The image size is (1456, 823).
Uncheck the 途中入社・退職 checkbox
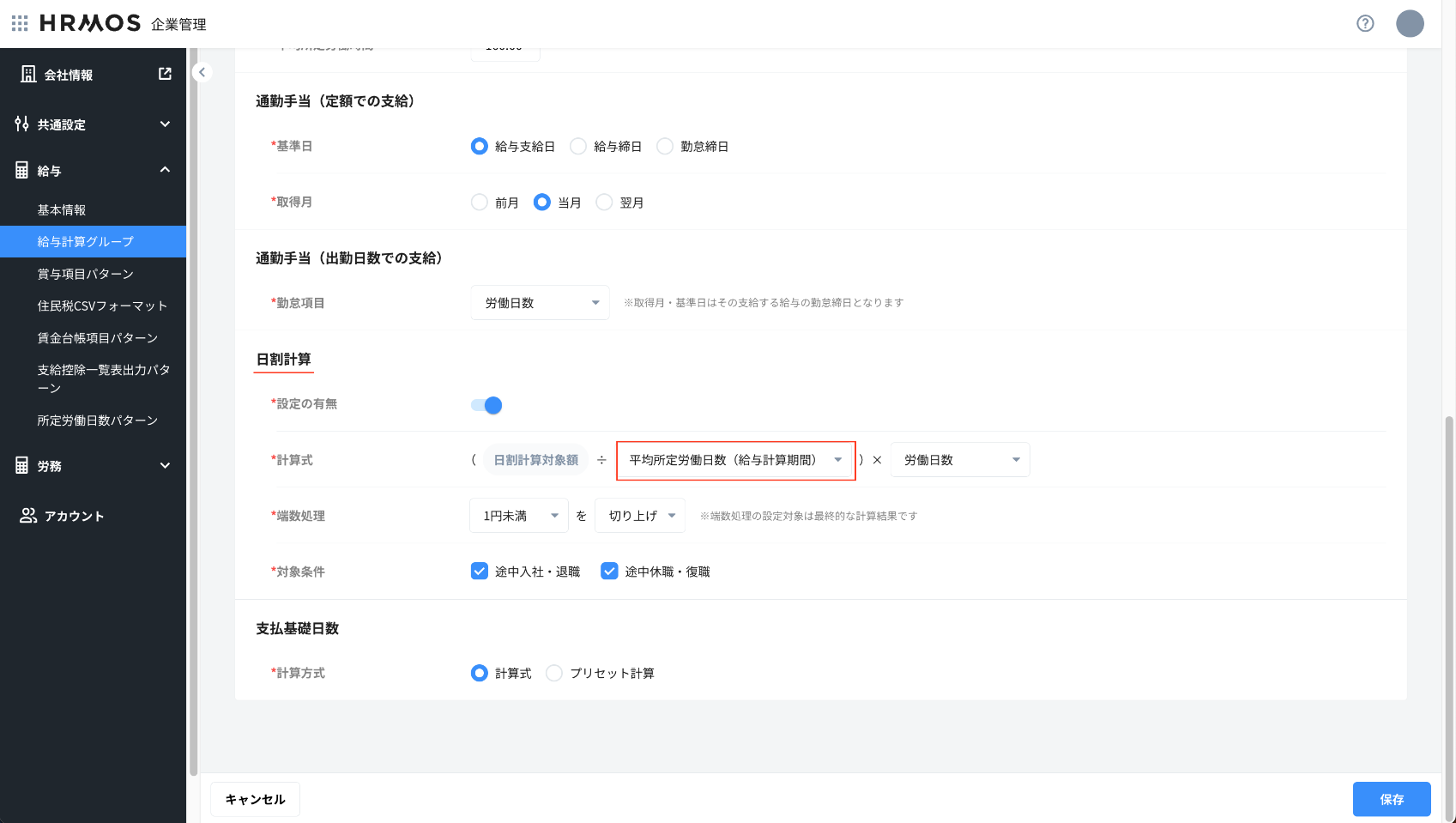(480, 572)
